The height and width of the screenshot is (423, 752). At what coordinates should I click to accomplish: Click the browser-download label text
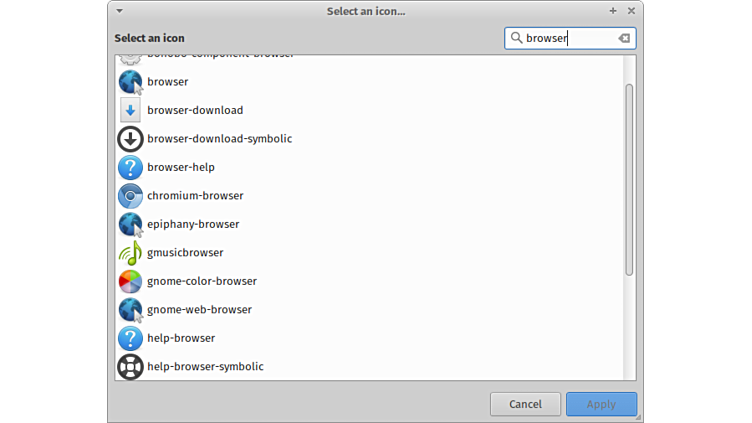click(195, 110)
